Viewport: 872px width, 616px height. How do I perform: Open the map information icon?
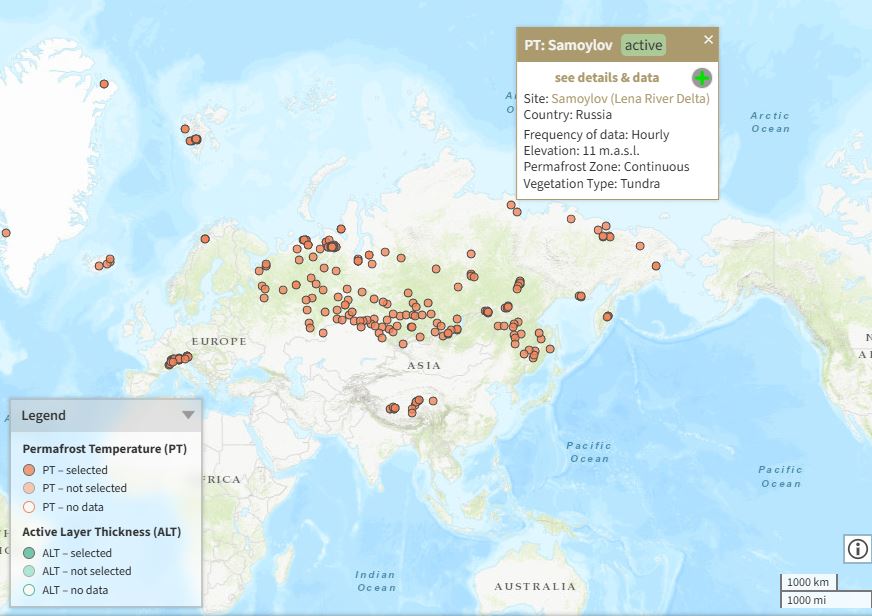coord(857,548)
